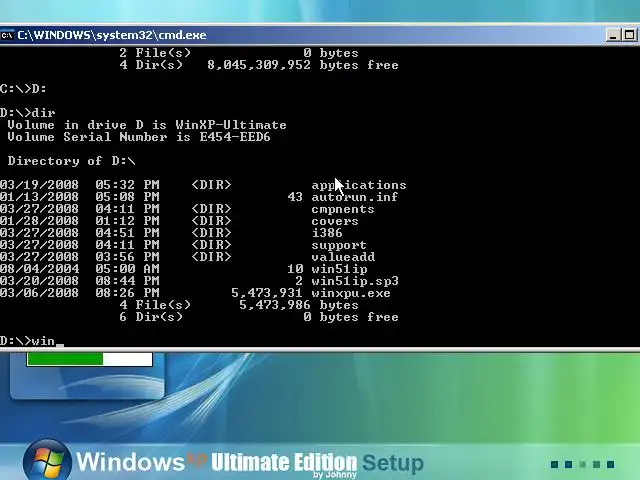Click the serial number 'E454-EED6'
Screen dimensions: 640x480
235,137
